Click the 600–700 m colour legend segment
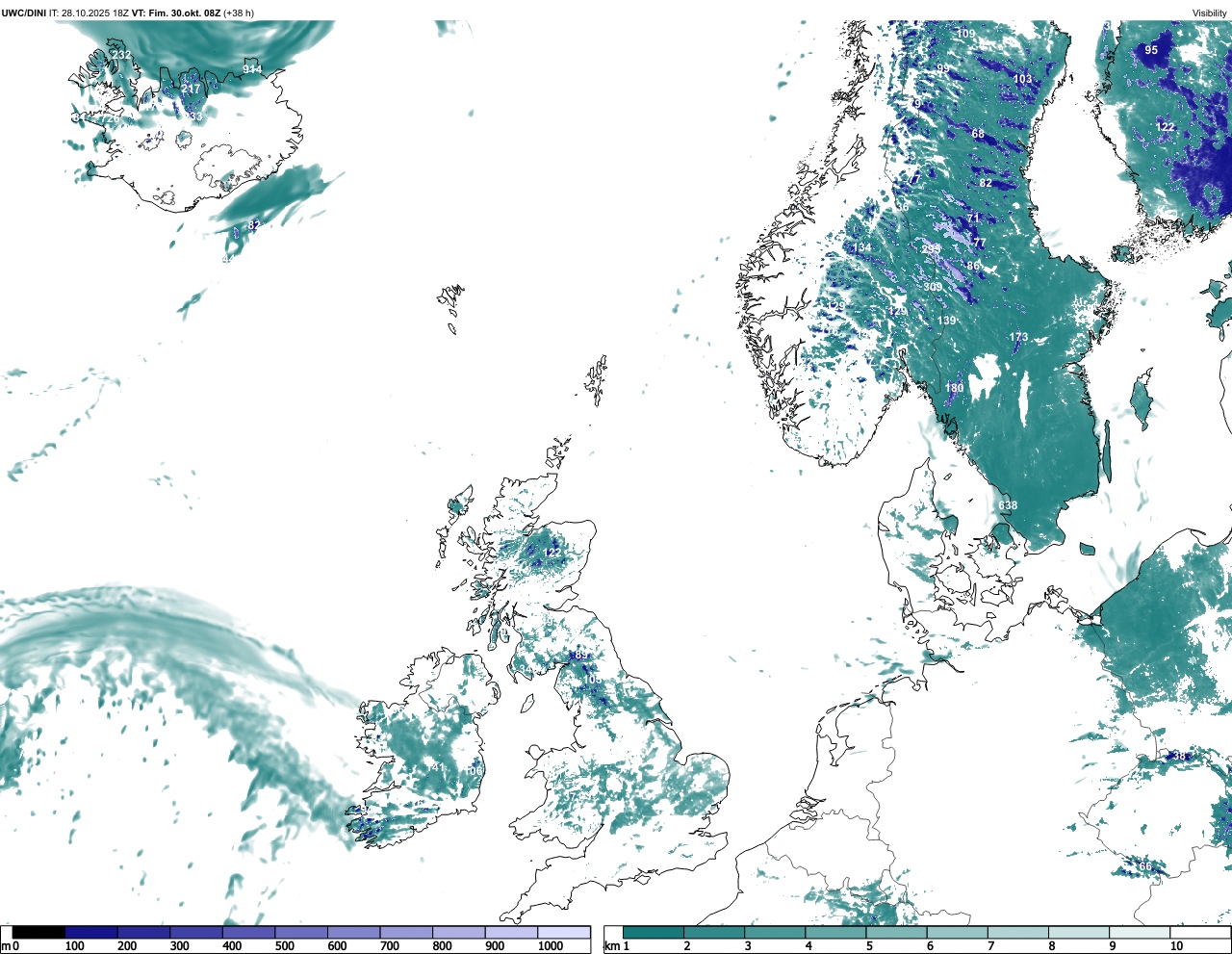The height and width of the screenshot is (954, 1232). pos(354,933)
